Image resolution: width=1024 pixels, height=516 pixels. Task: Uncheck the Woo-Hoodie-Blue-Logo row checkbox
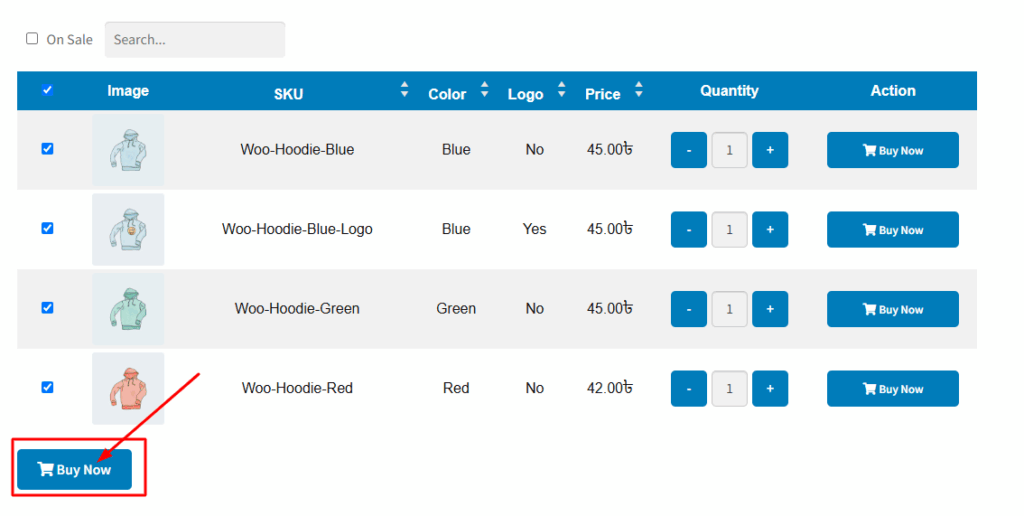point(47,228)
